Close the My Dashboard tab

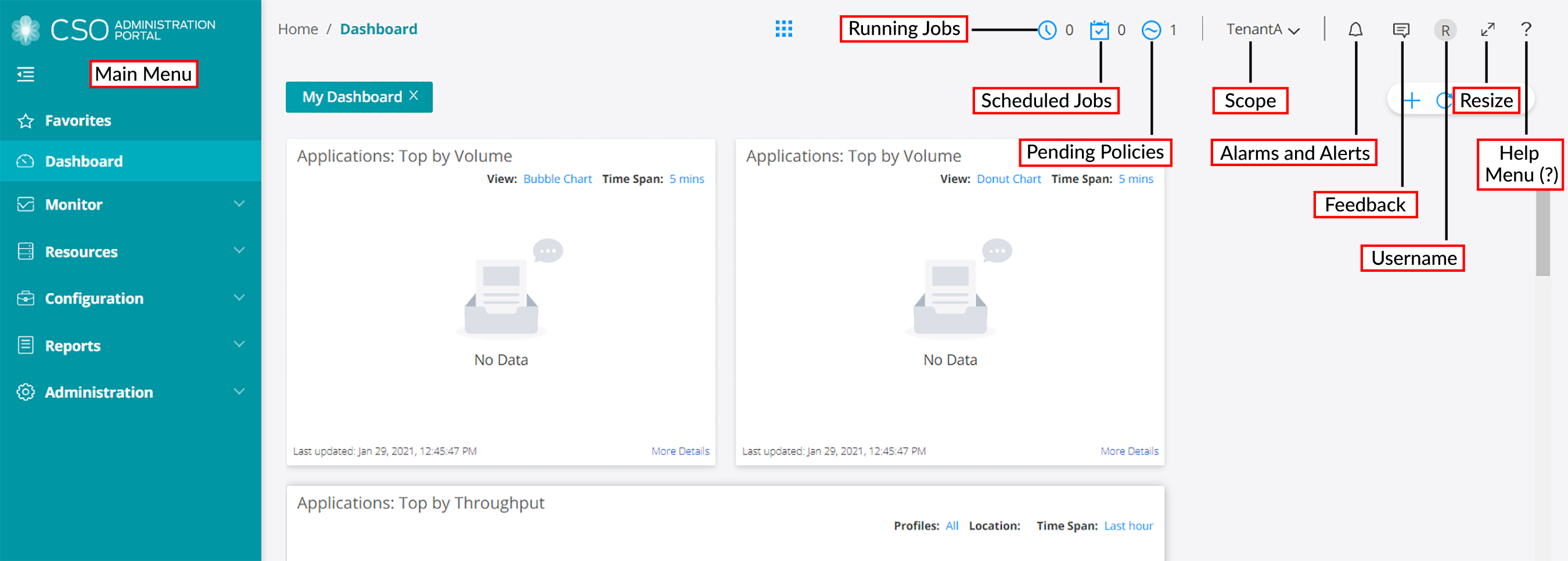(x=414, y=95)
